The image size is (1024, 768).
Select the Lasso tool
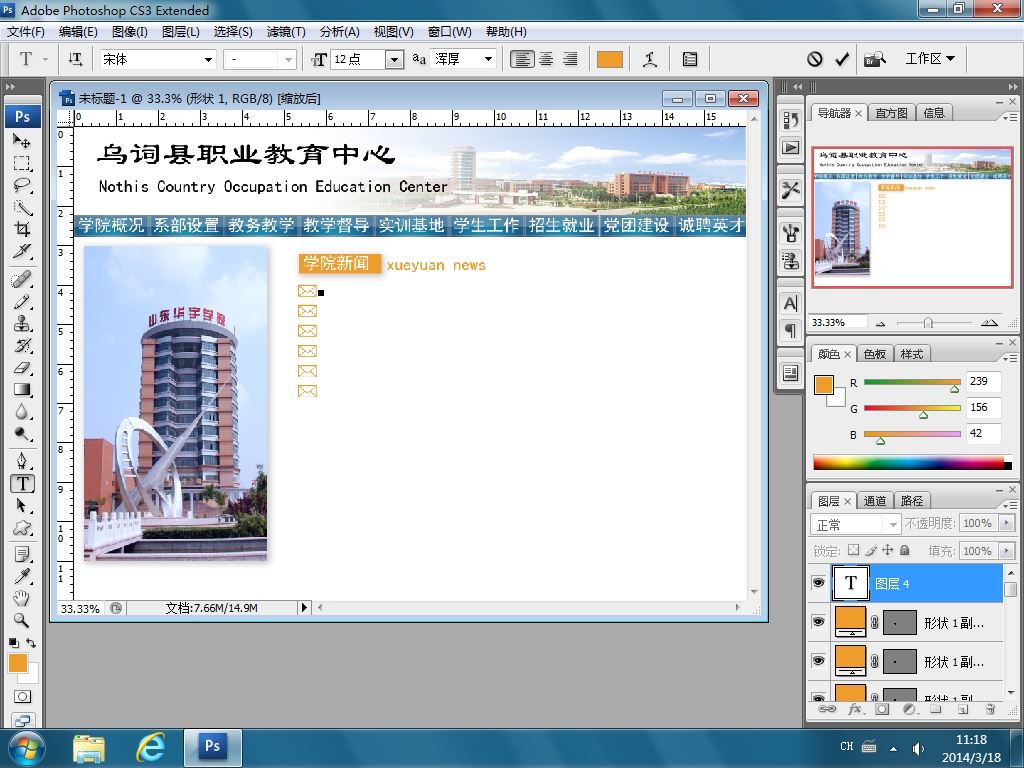tap(22, 185)
